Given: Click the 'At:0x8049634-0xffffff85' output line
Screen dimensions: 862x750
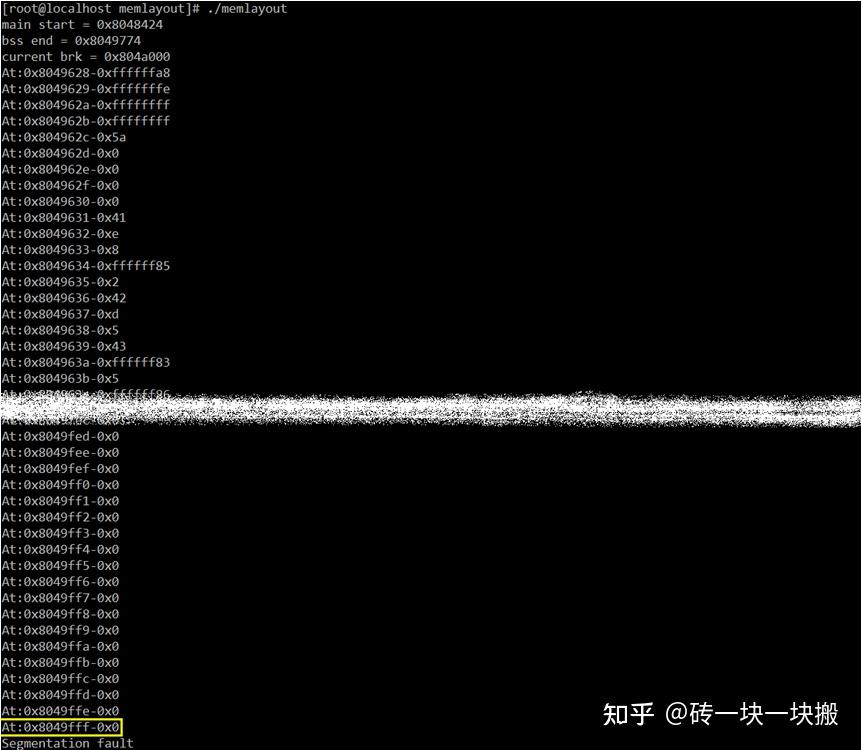Looking at the screenshot, I should click(x=86, y=266).
